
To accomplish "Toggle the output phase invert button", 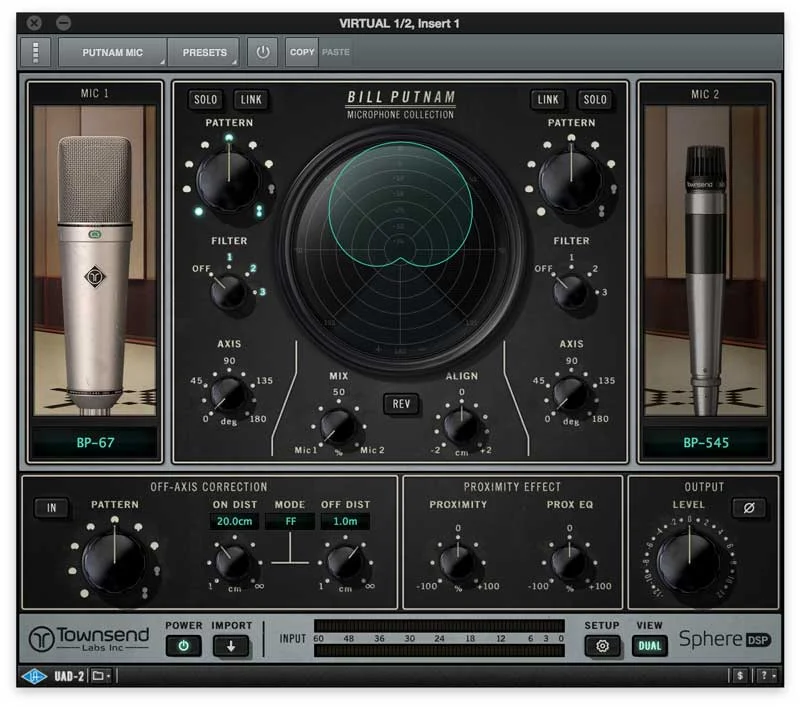I will point(748,508).
